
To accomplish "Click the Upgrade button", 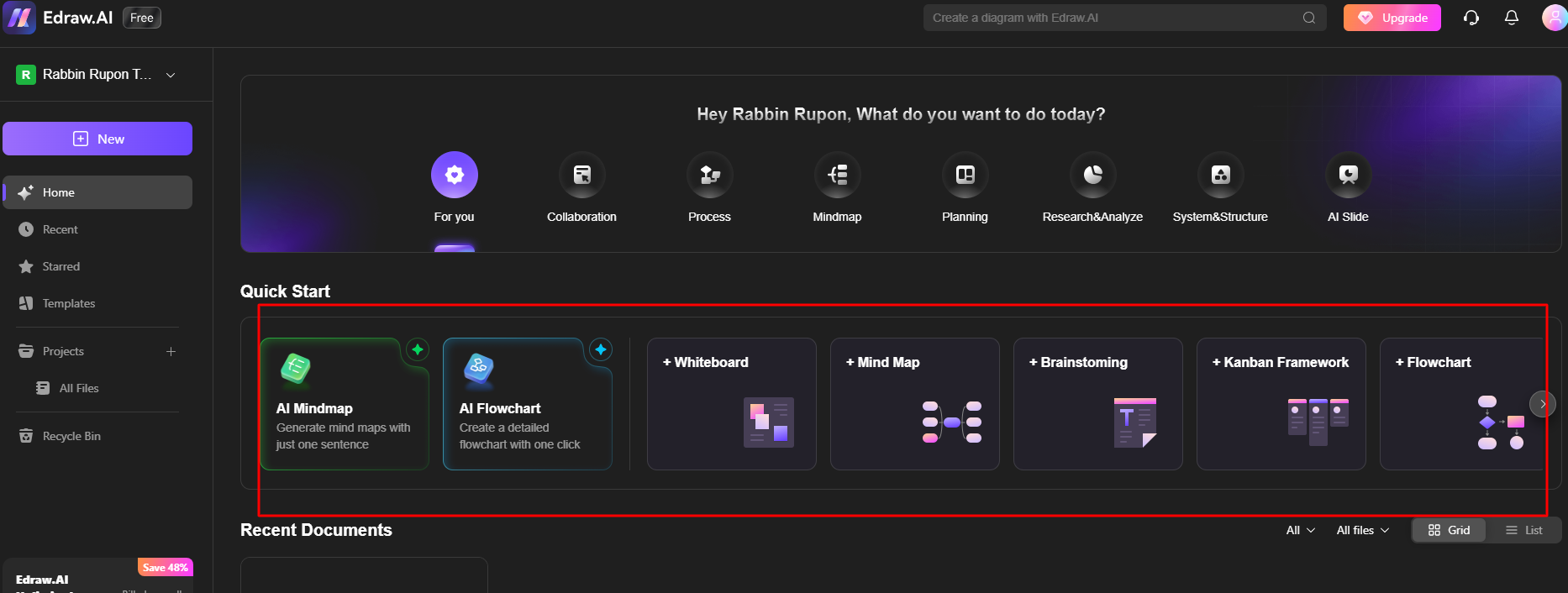I will [x=1392, y=18].
